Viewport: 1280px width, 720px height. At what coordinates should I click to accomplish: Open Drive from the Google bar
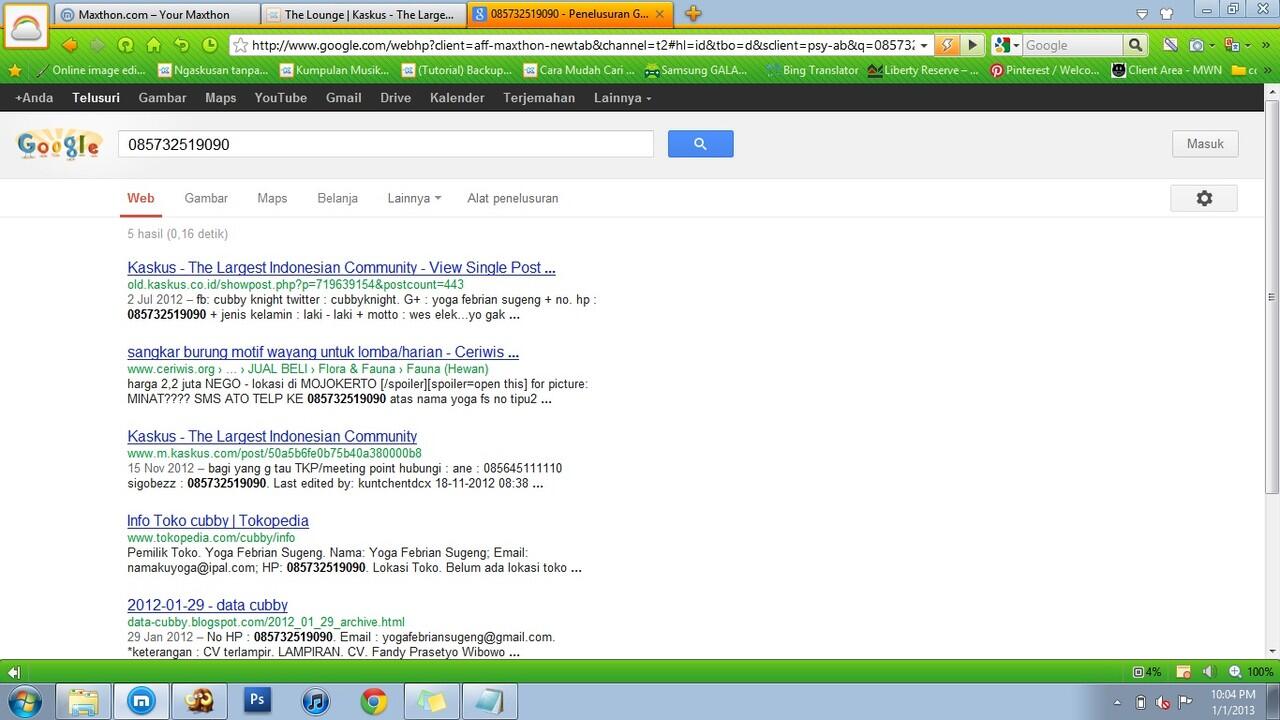pyautogui.click(x=395, y=98)
